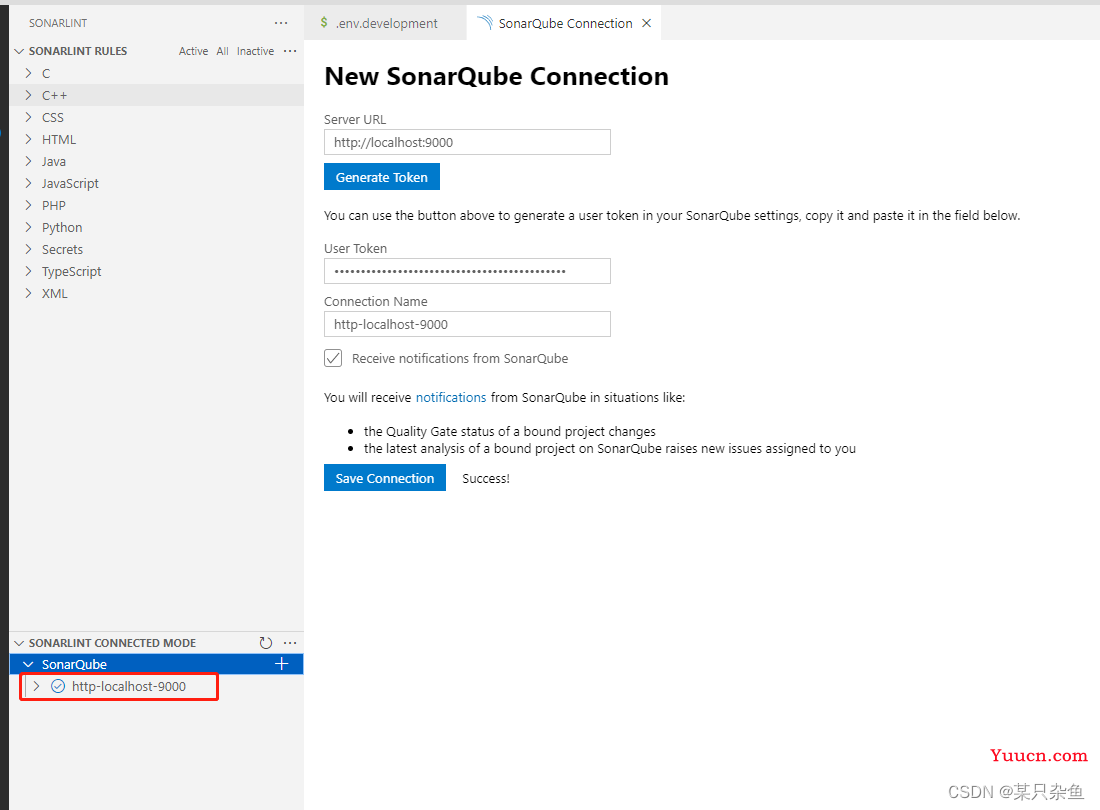Select the TypeScript language label

72,271
